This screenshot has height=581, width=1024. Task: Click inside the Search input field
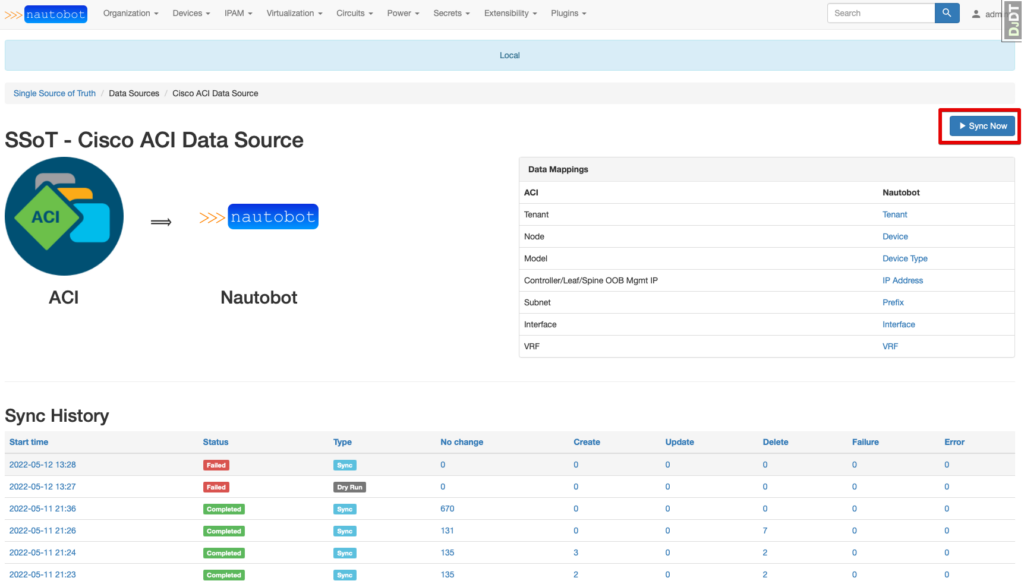tap(881, 13)
